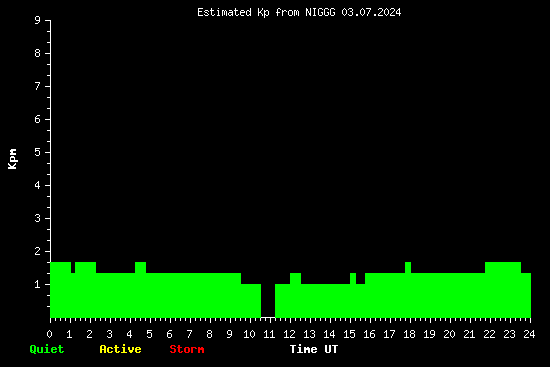Select the green Quiet legend label

47,349
